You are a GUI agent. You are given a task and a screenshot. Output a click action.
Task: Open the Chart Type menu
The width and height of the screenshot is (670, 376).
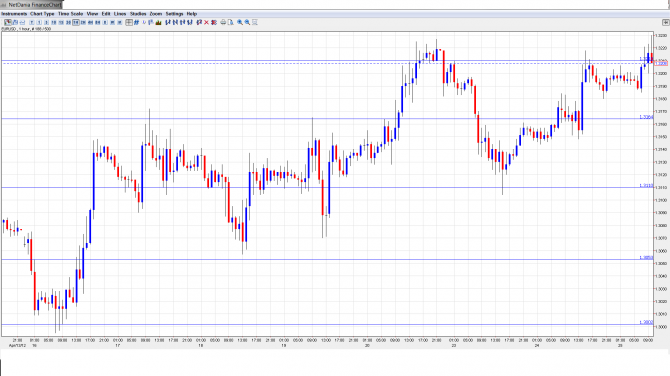(x=42, y=14)
